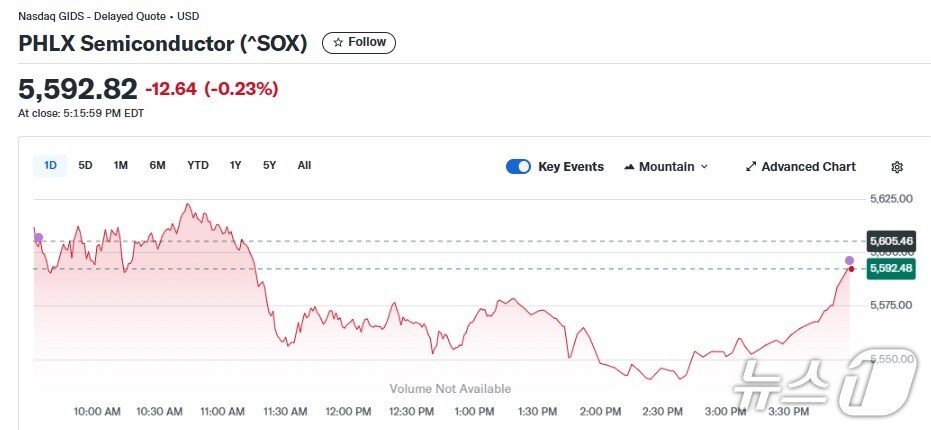
Task: Select the 1M range tab
Action: [x=121, y=165]
